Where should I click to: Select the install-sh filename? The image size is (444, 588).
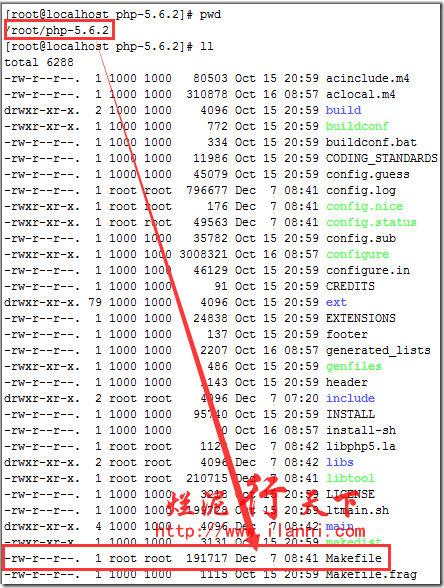pos(360,430)
